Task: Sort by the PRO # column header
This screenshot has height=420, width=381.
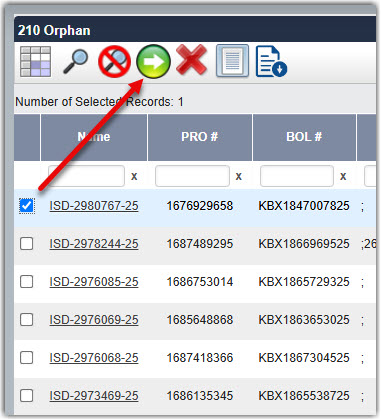Action: [200, 137]
